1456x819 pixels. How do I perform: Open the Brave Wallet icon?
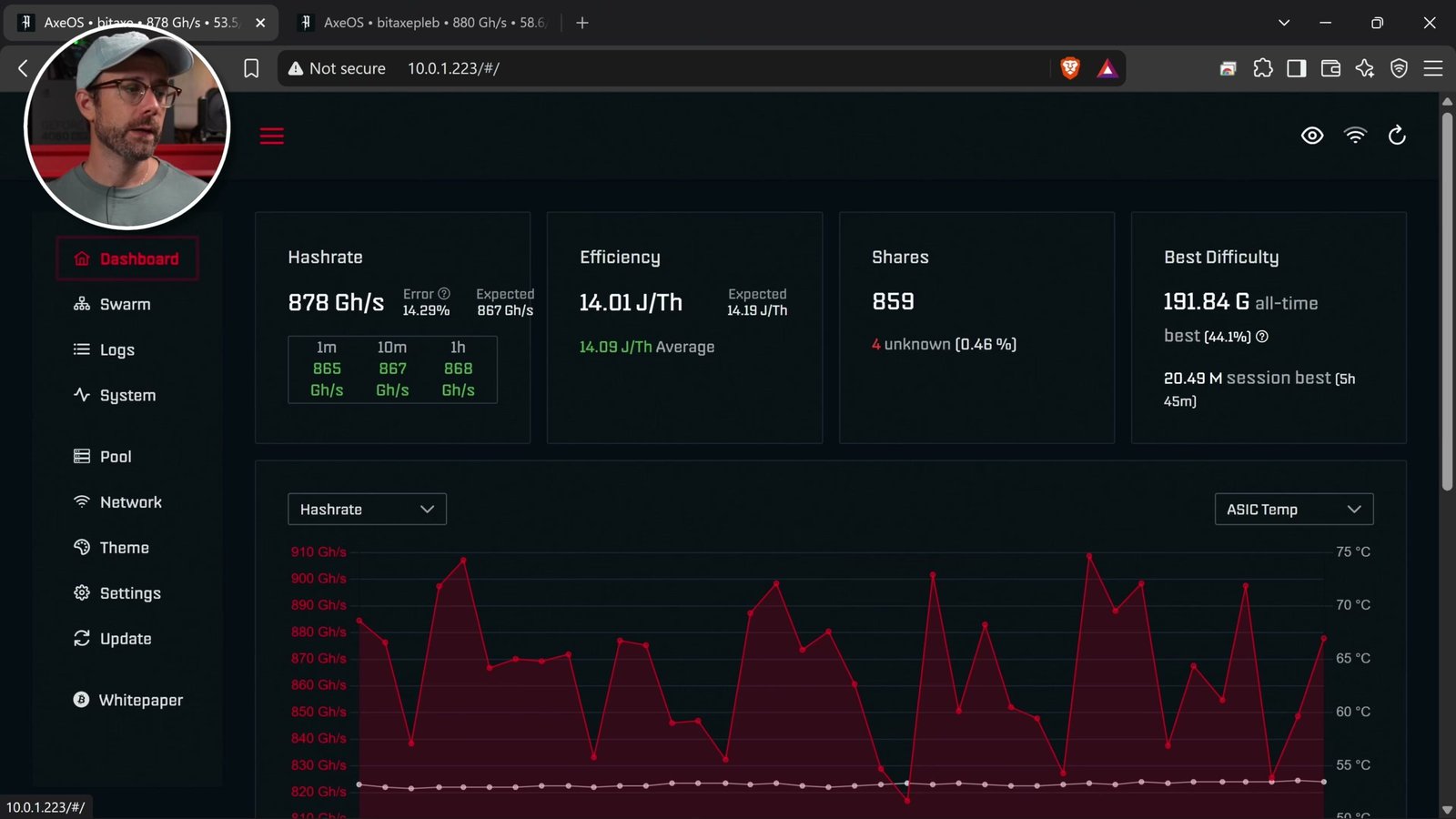coord(1330,68)
